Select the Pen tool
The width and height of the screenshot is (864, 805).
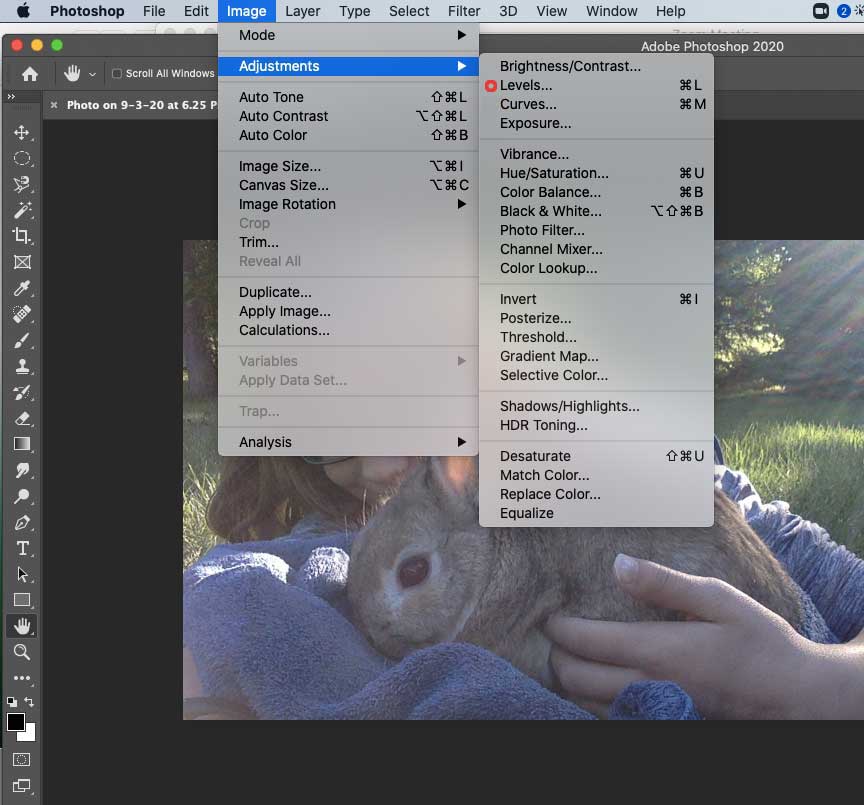point(22,522)
